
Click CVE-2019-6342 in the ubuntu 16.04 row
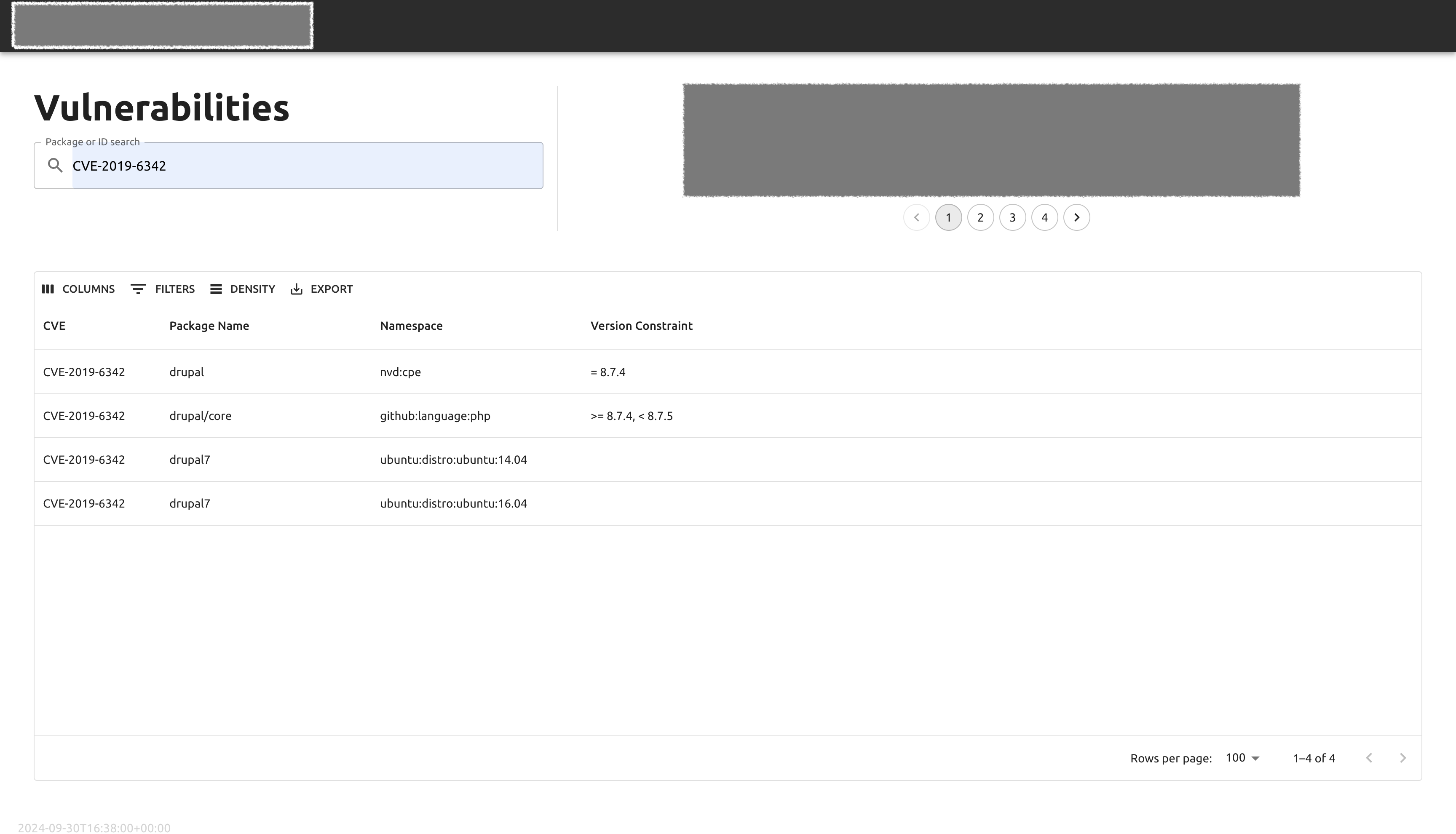(84, 503)
